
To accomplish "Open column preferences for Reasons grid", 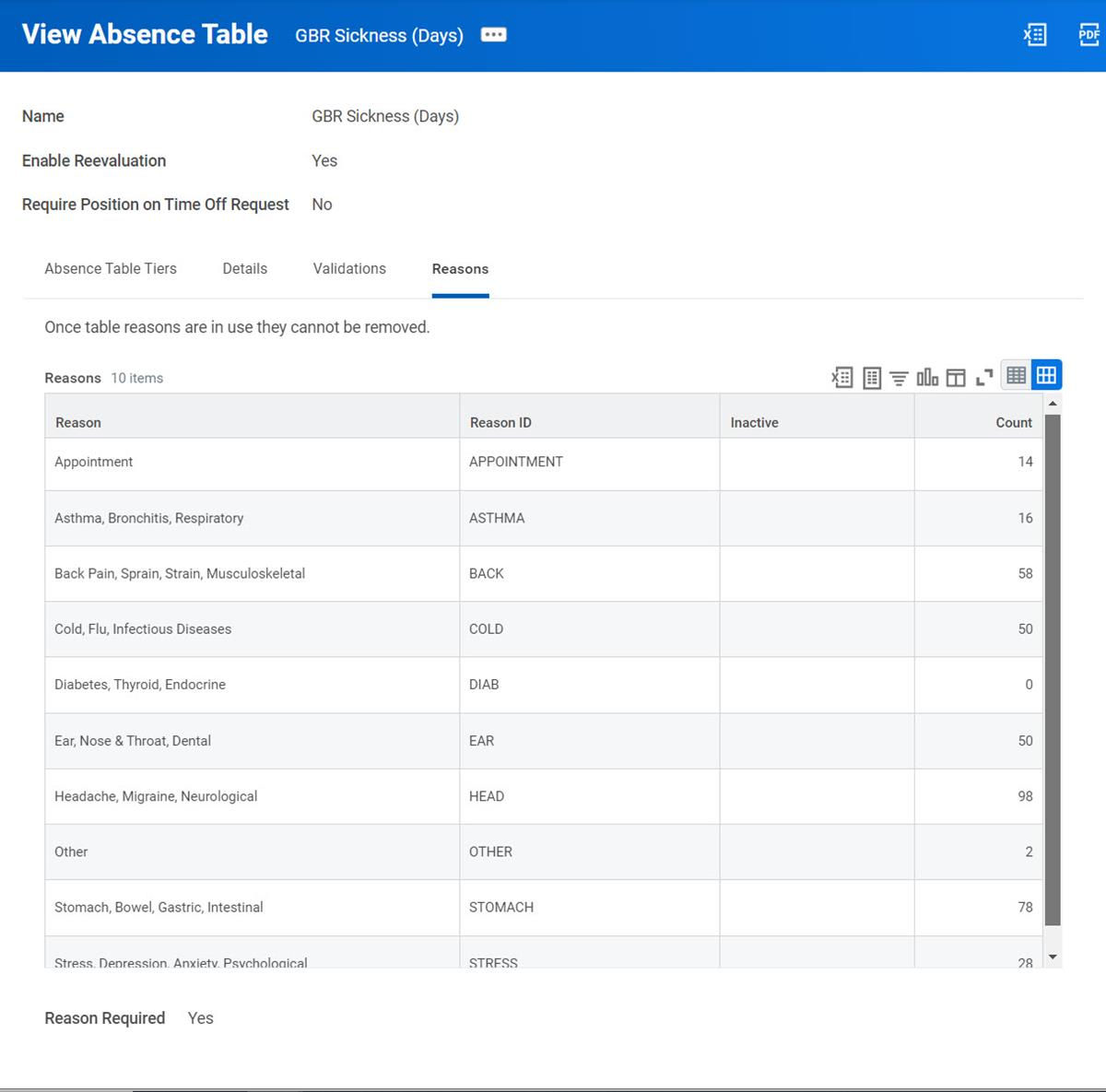I will click(x=956, y=378).
